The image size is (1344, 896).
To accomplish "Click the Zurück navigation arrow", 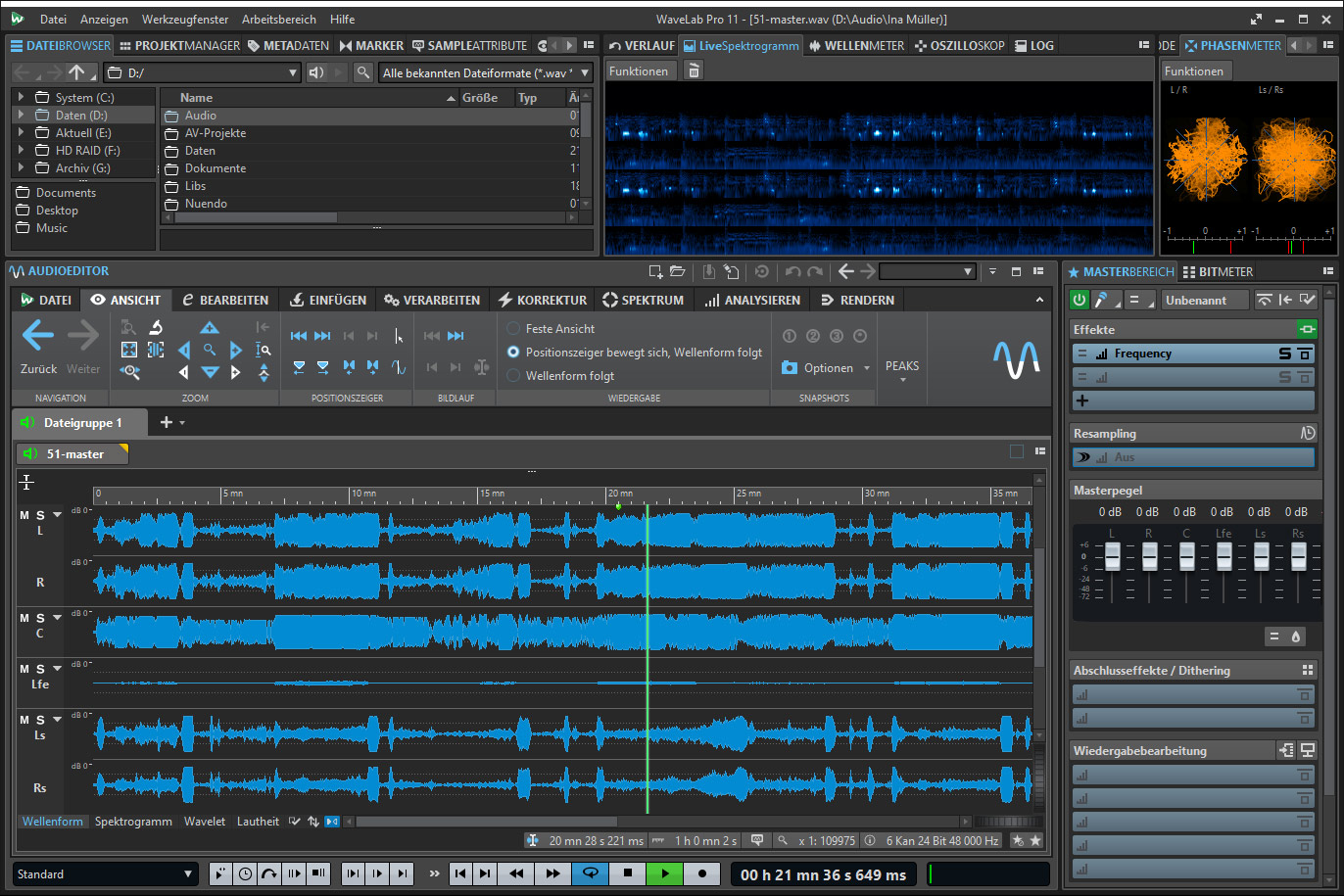I will [x=38, y=336].
